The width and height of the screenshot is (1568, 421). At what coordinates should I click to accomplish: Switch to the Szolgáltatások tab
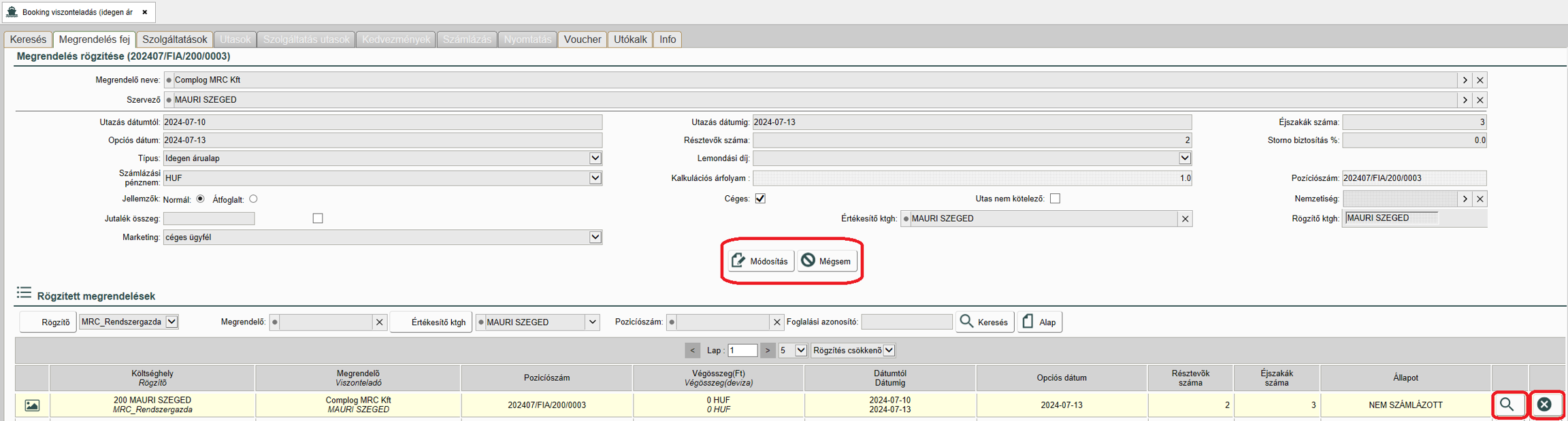click(x=174, y=39)
